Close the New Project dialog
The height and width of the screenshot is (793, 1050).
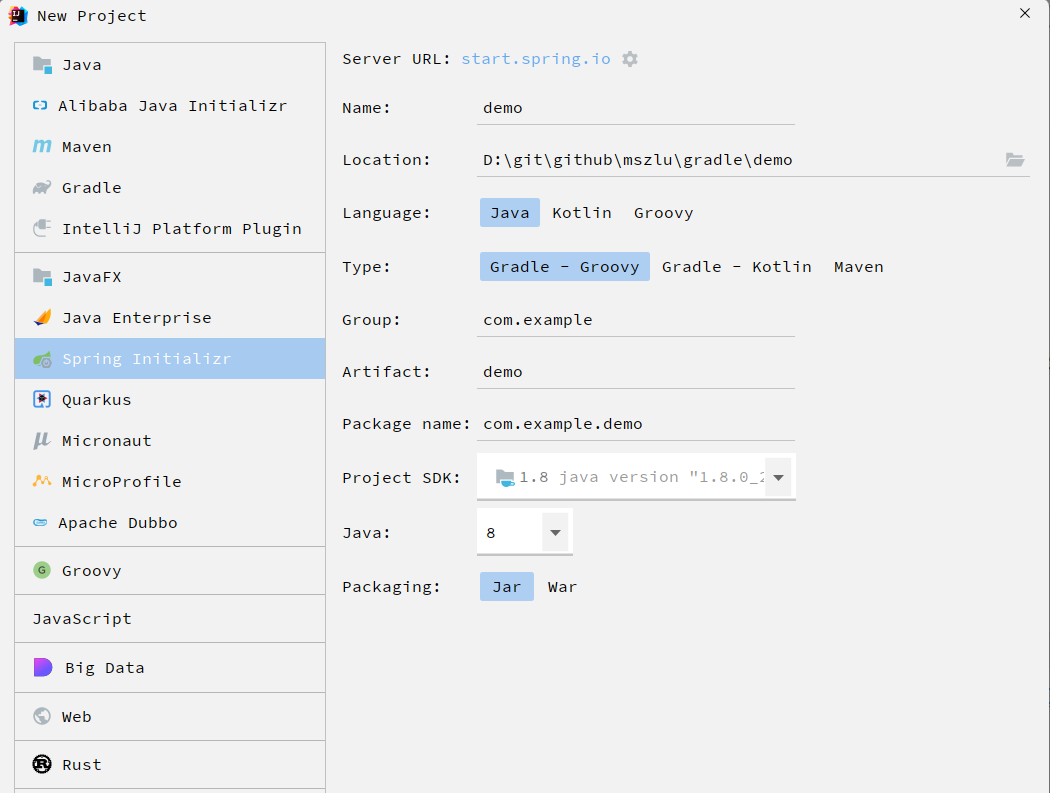[x=1025, y=13]
